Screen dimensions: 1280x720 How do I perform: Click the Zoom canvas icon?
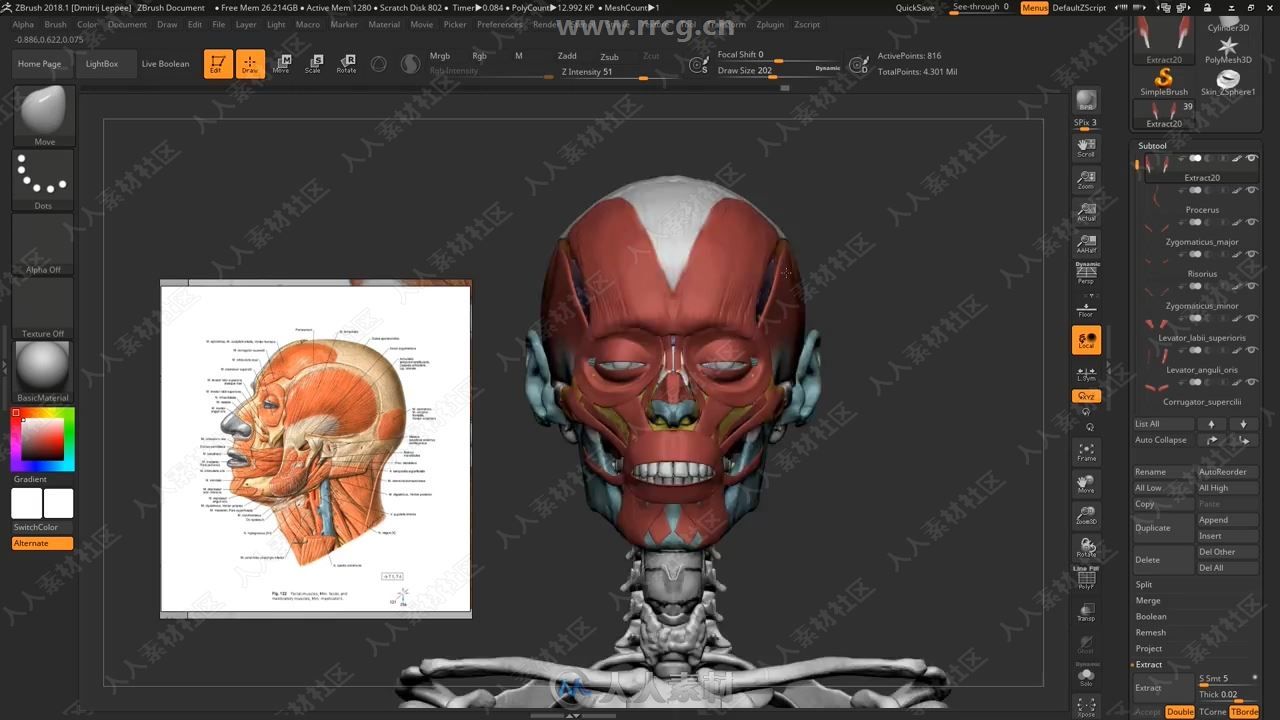click(1086, 180)
